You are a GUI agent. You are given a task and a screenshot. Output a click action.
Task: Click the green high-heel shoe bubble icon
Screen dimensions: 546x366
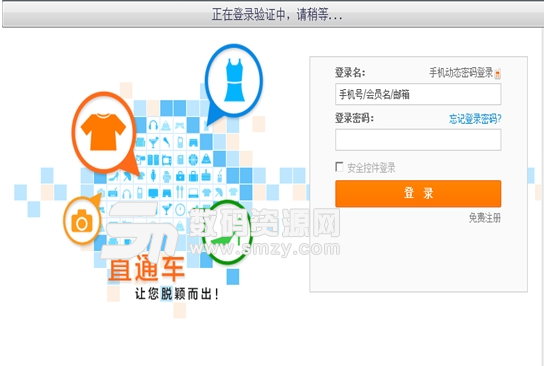click(227, 233)
